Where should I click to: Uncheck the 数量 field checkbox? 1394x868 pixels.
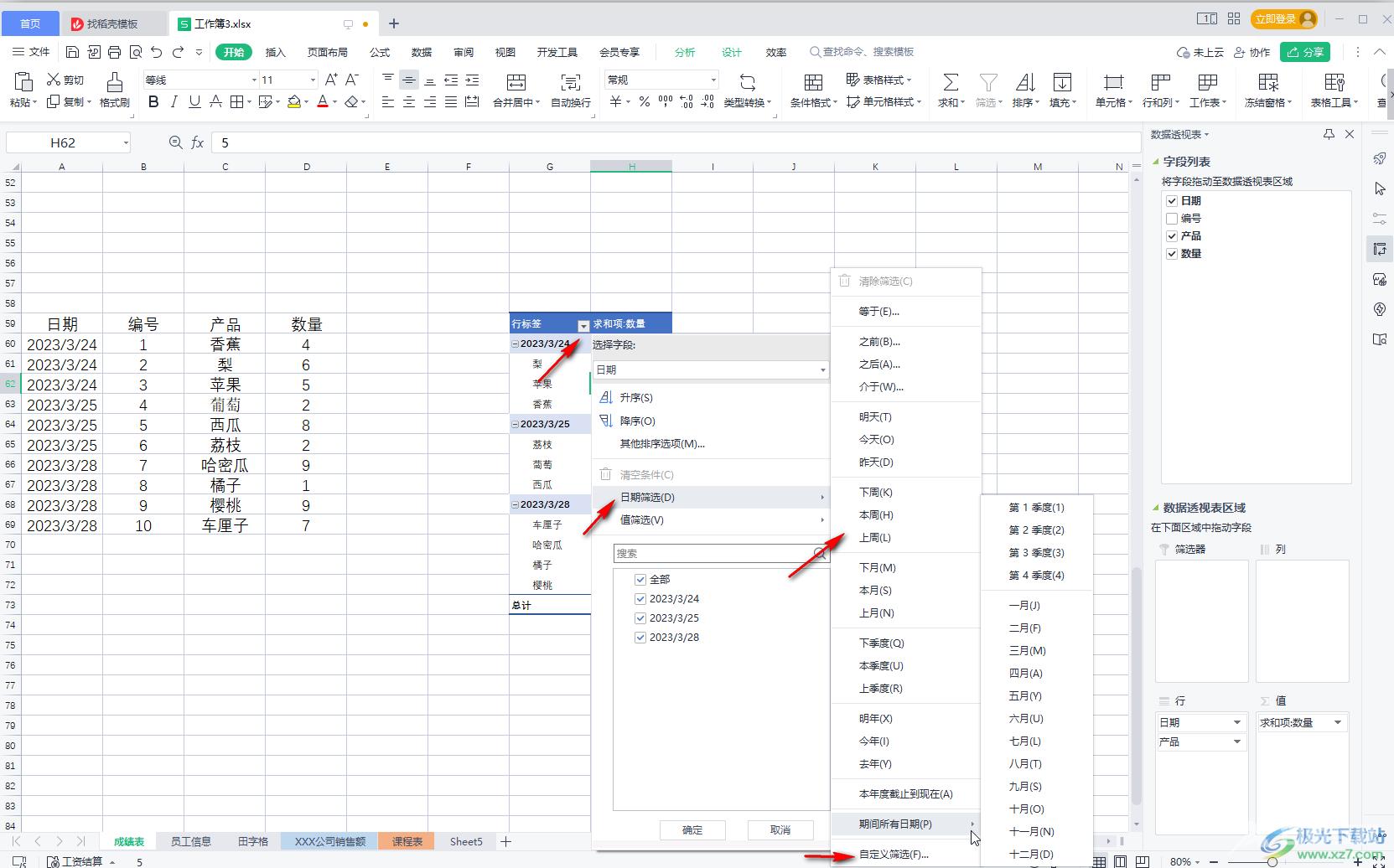click(x=1172, y=253)
